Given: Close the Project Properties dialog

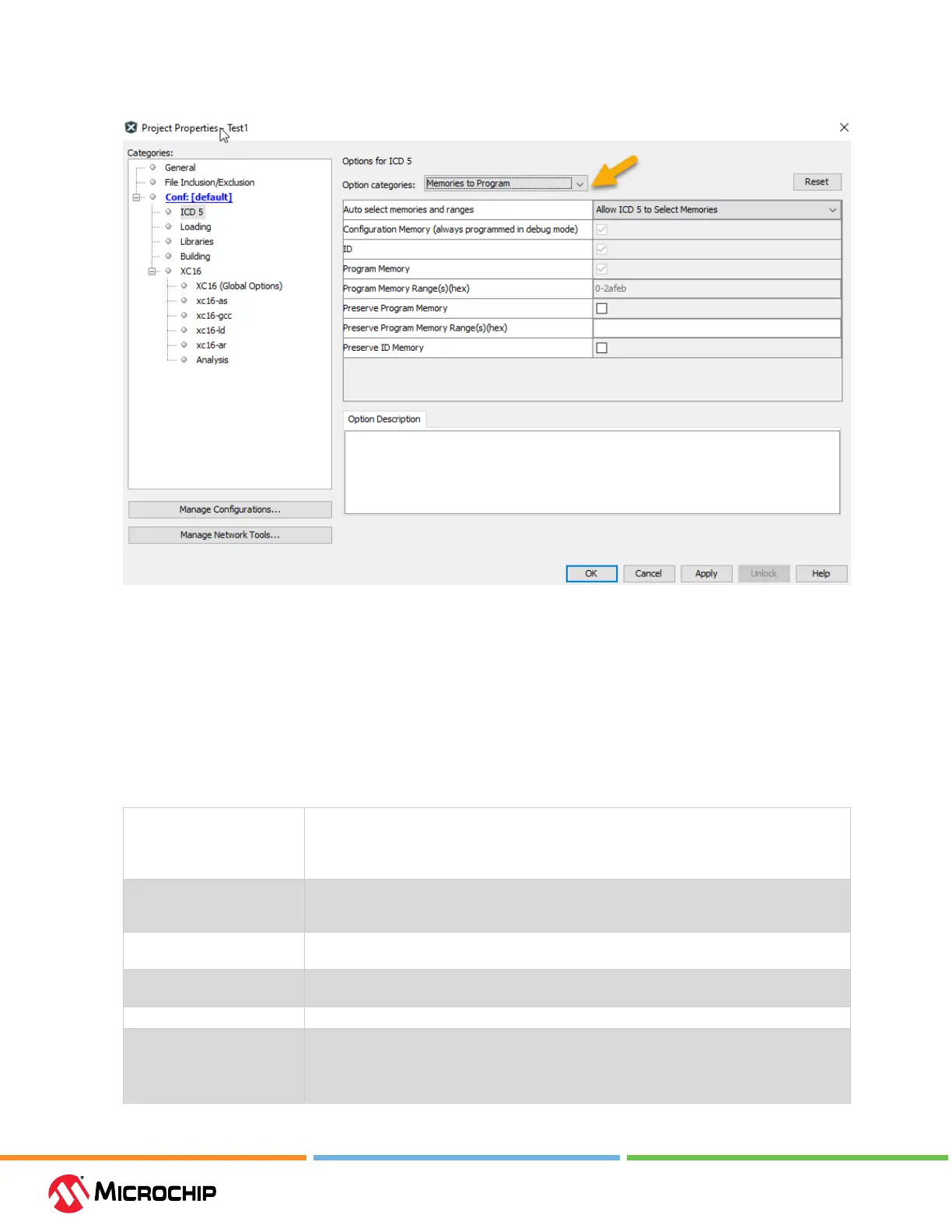Looking at the screenshot, I should coord(844,128).
